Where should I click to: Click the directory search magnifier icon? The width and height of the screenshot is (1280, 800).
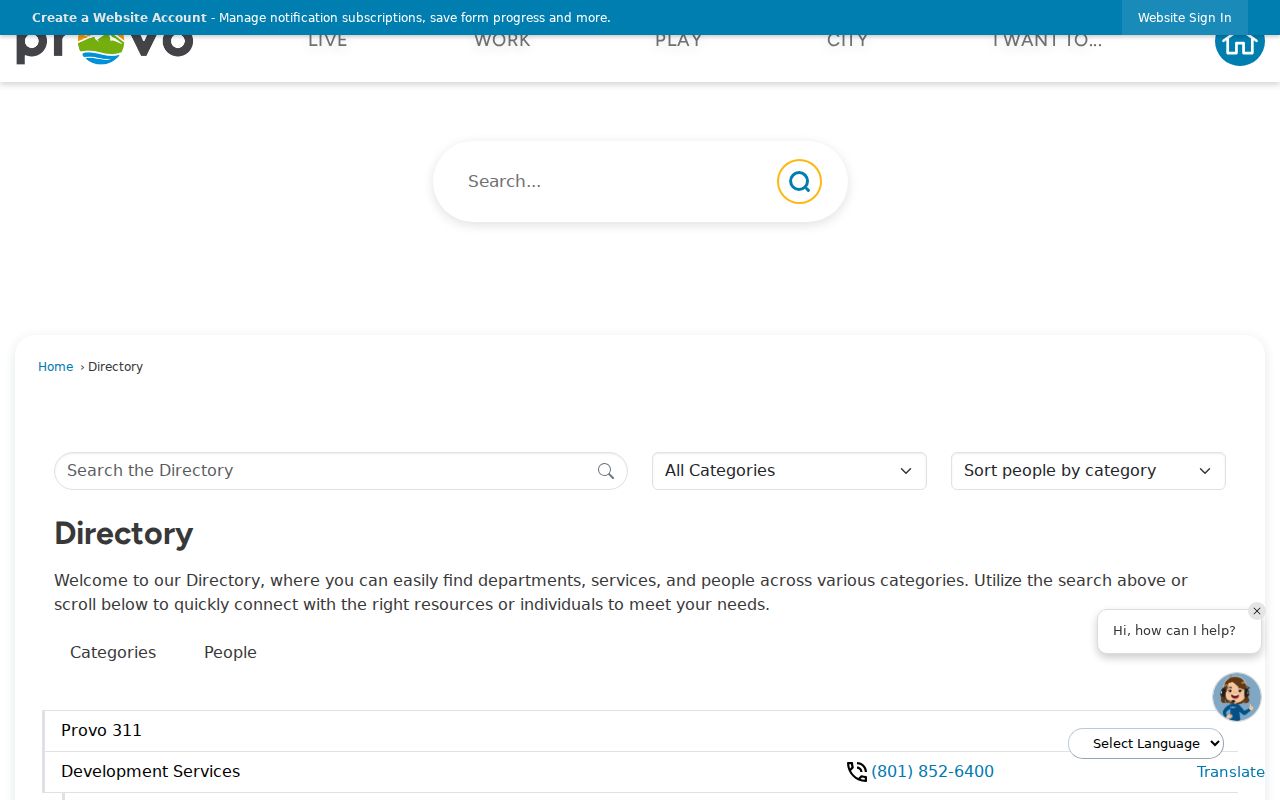tap(606, 471)
